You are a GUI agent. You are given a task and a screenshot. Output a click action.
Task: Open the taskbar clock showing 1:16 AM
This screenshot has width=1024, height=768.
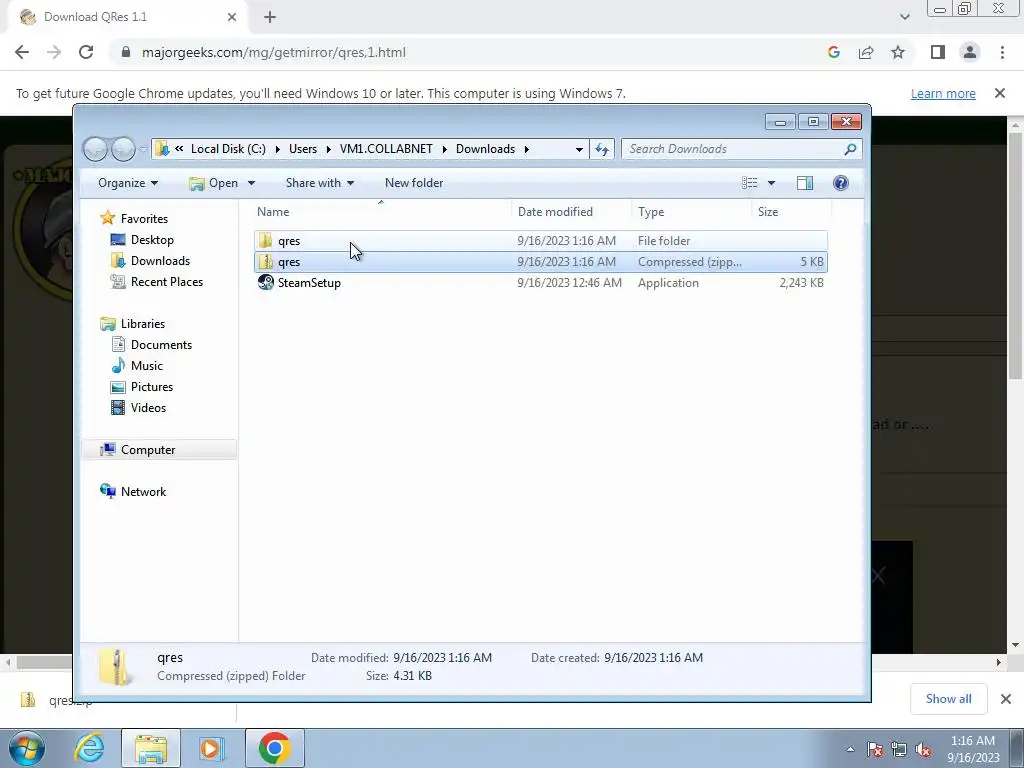(973, 749)
